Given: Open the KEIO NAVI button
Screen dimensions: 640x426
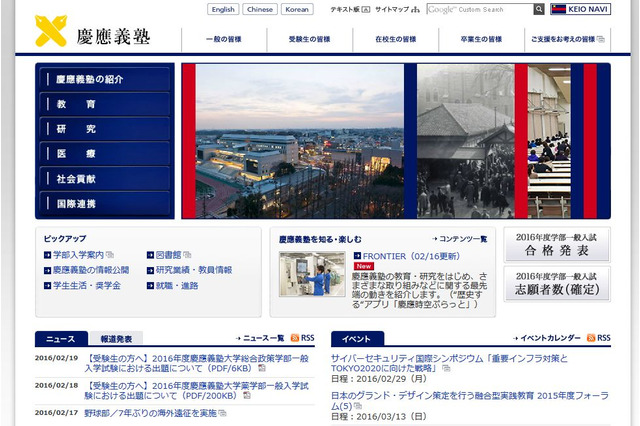Looking at the screenshot, I should (x=580, y=9).
